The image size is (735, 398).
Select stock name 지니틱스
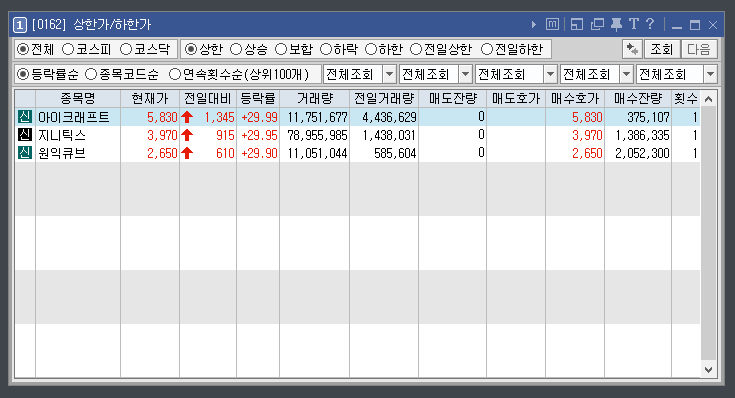(62, 135)
